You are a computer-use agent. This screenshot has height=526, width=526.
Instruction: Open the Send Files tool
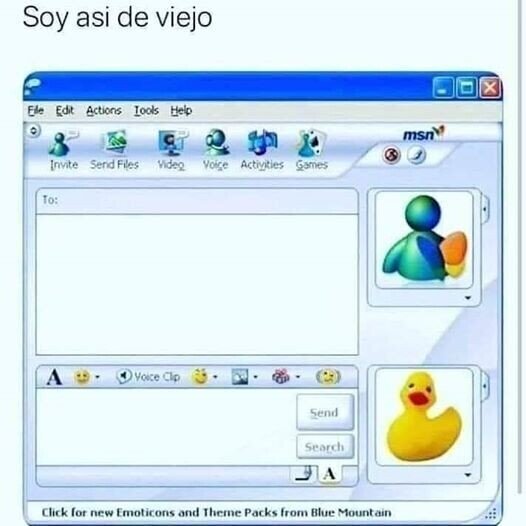click(115, 143)
